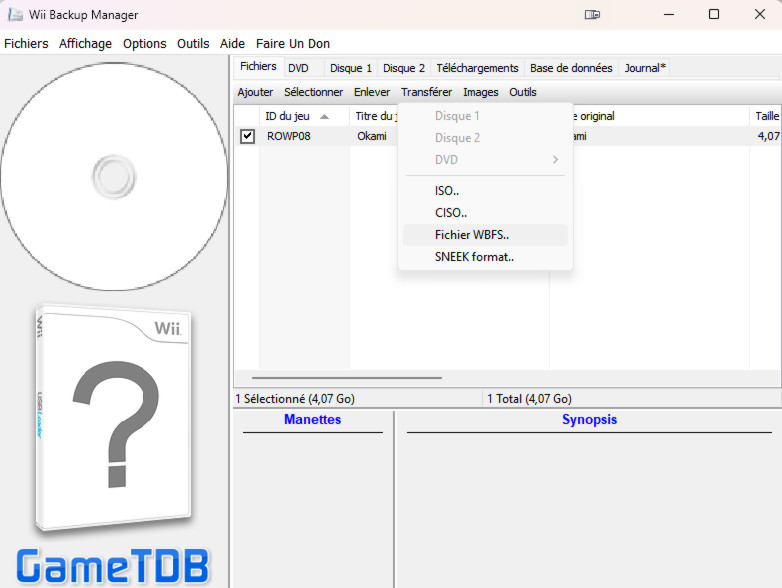This screenshot has height=588, width=782.
Task: Open the Images toolbar menu
Action: coord(481,92)
